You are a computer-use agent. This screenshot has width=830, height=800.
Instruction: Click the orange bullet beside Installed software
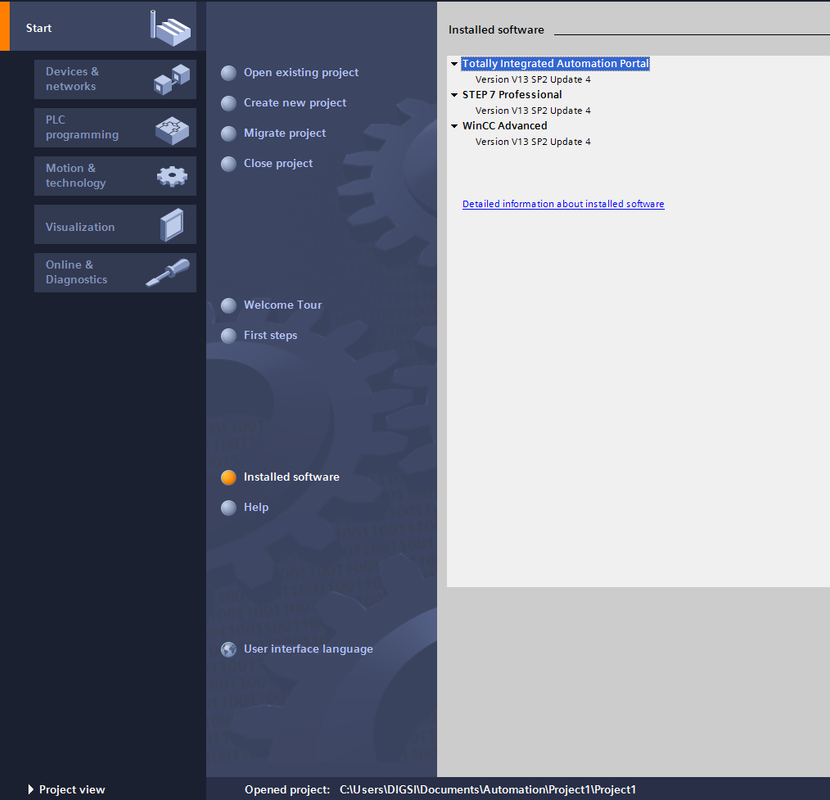229,478
